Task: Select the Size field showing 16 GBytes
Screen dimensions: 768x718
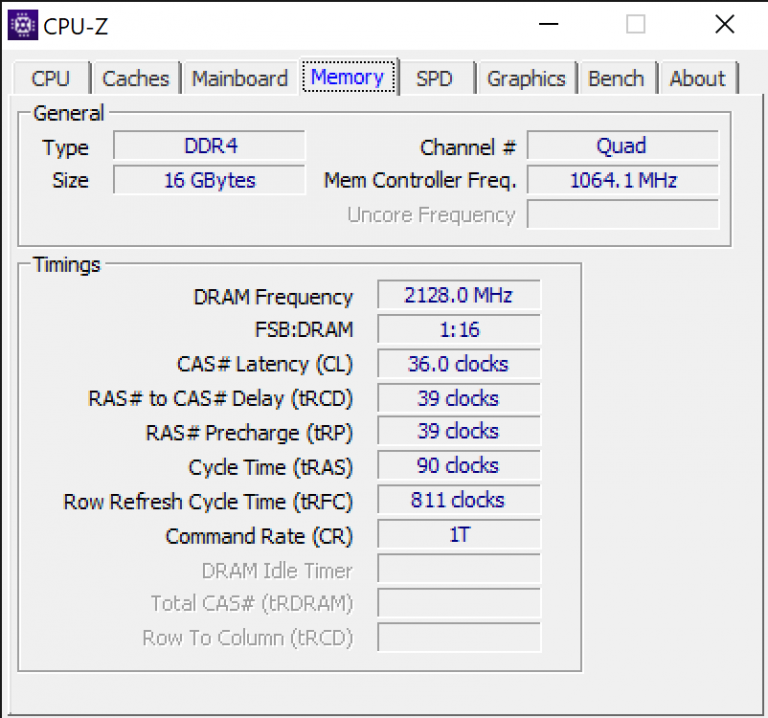Action: click(x=209, y=180)
